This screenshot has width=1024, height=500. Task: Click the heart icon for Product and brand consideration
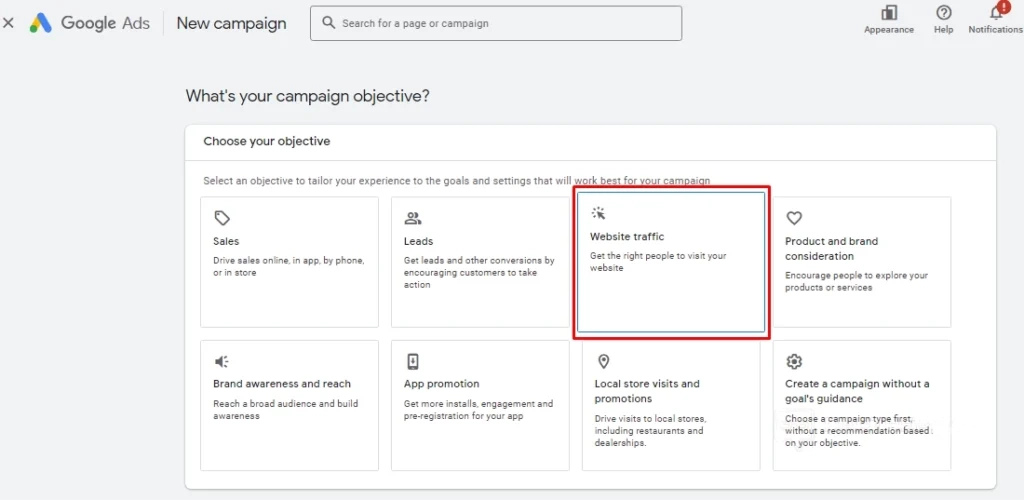tap(793, 218)
